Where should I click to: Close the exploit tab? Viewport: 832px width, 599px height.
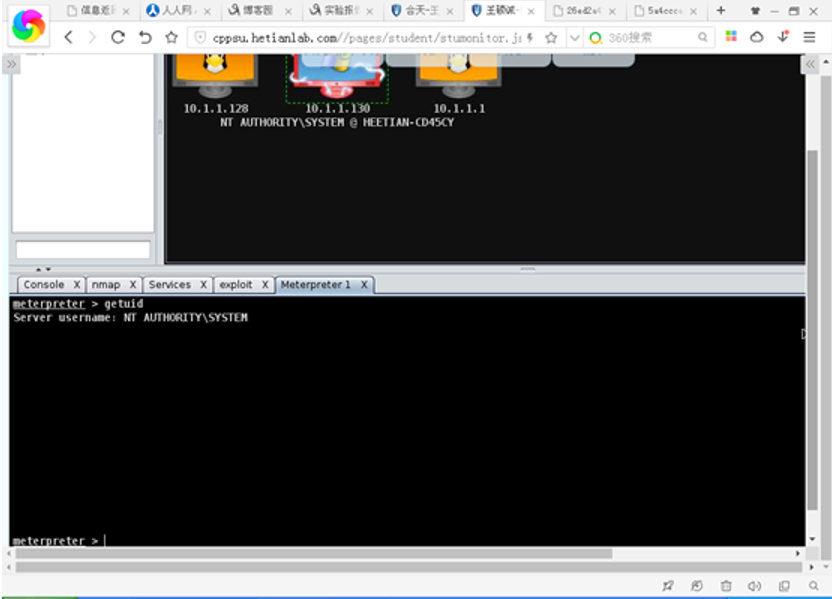(x=265, y=285)
